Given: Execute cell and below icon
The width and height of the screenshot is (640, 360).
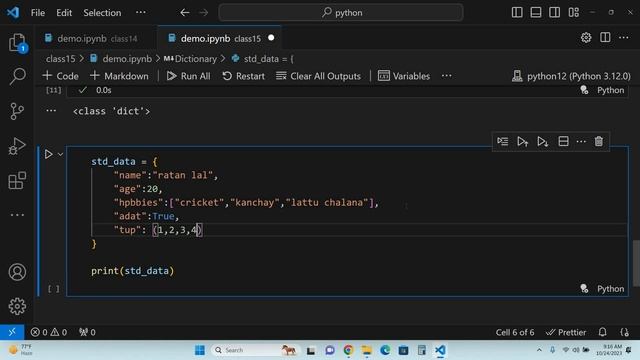Looking at the screenshot, I should coord(542,142).
